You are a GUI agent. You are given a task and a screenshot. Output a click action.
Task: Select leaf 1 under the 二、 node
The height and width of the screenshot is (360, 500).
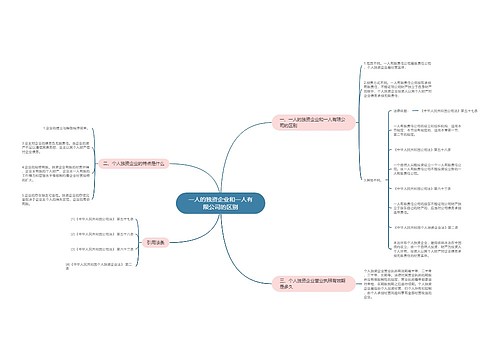pyautogui.click(x=66, y=128)
